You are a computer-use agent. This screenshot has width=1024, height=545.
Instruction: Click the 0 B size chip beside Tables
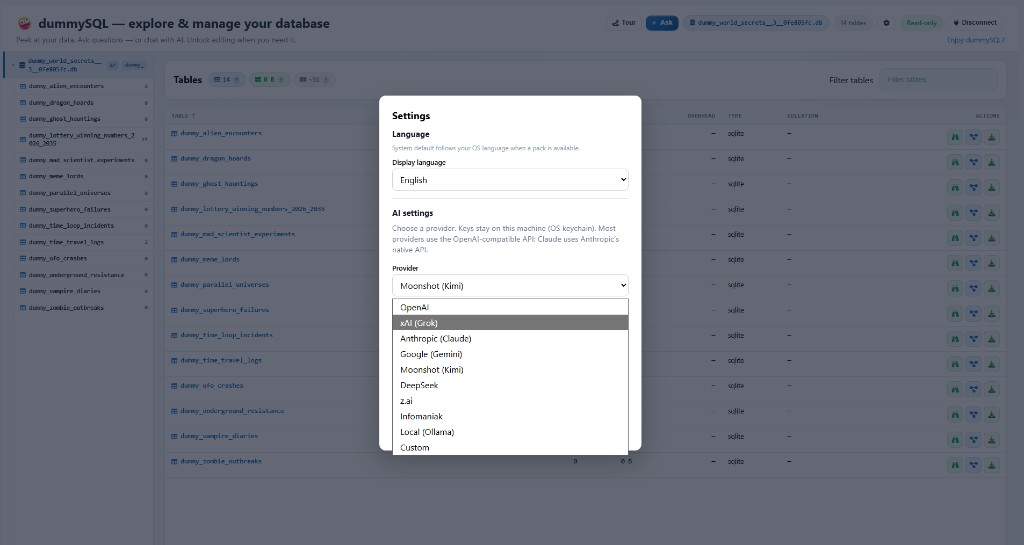click(x=269, y=80)
